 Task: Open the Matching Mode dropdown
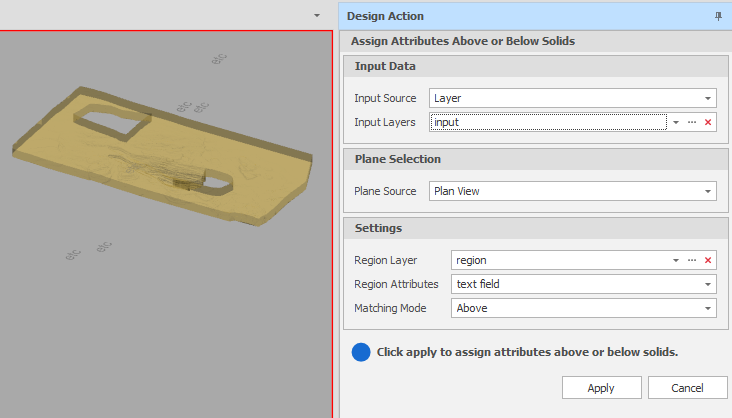point(708,308)
